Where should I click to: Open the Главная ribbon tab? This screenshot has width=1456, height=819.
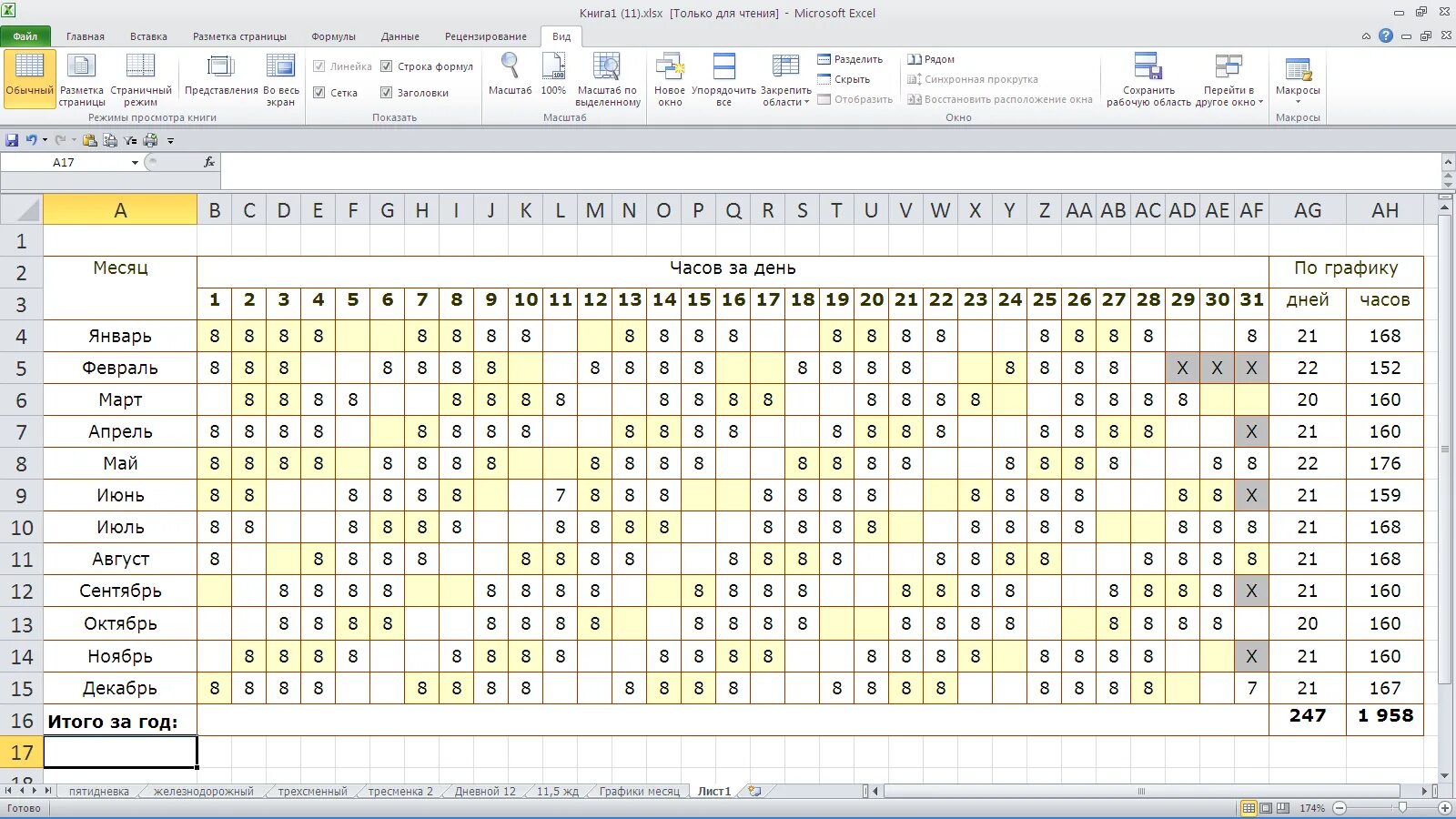[86, 36]
